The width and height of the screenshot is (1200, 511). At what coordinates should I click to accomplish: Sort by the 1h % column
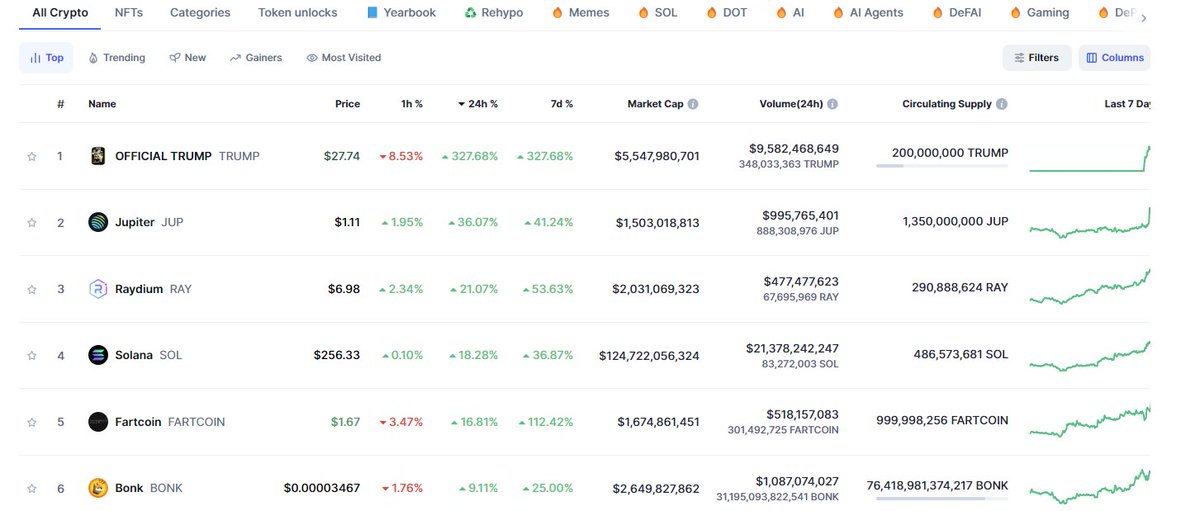tap(411, 104)
